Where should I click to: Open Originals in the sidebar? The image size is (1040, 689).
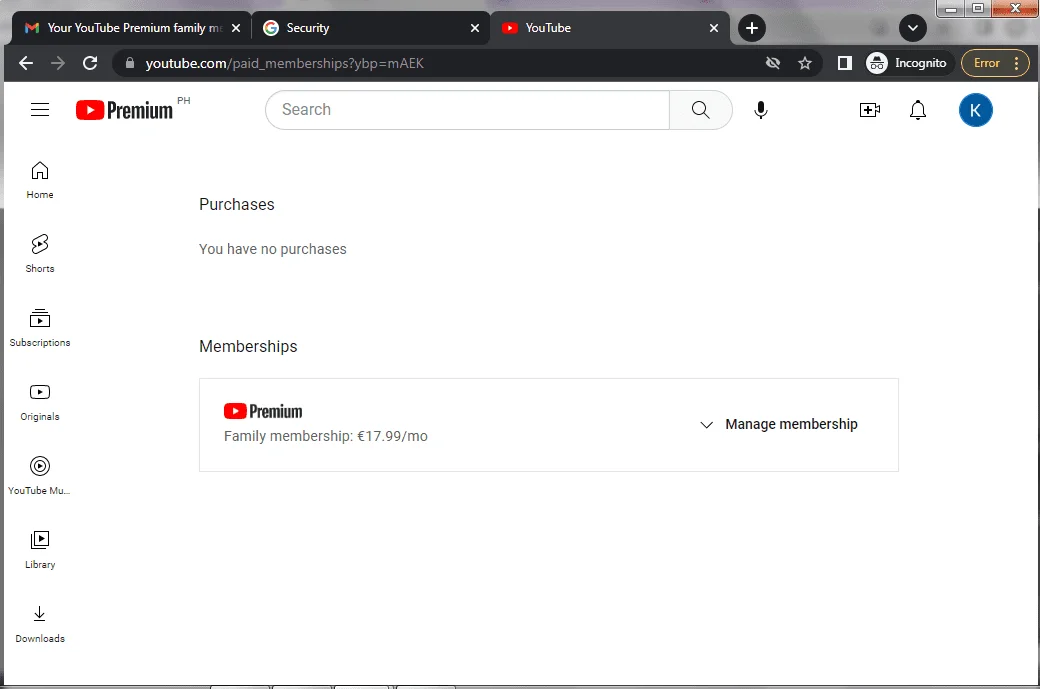(x=40, y=402)
